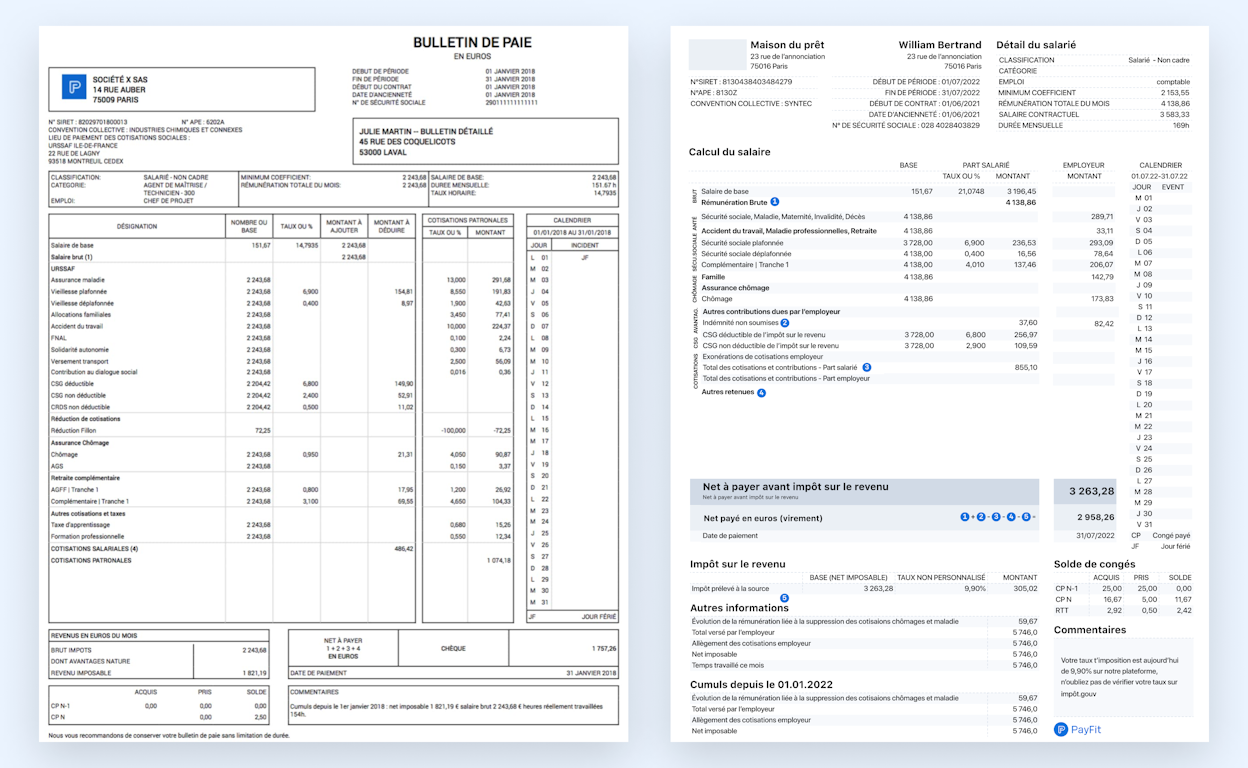Click "Net payé en euros (virement)" label
This screenshot has width=1248, height=768.
click(763, 518)
